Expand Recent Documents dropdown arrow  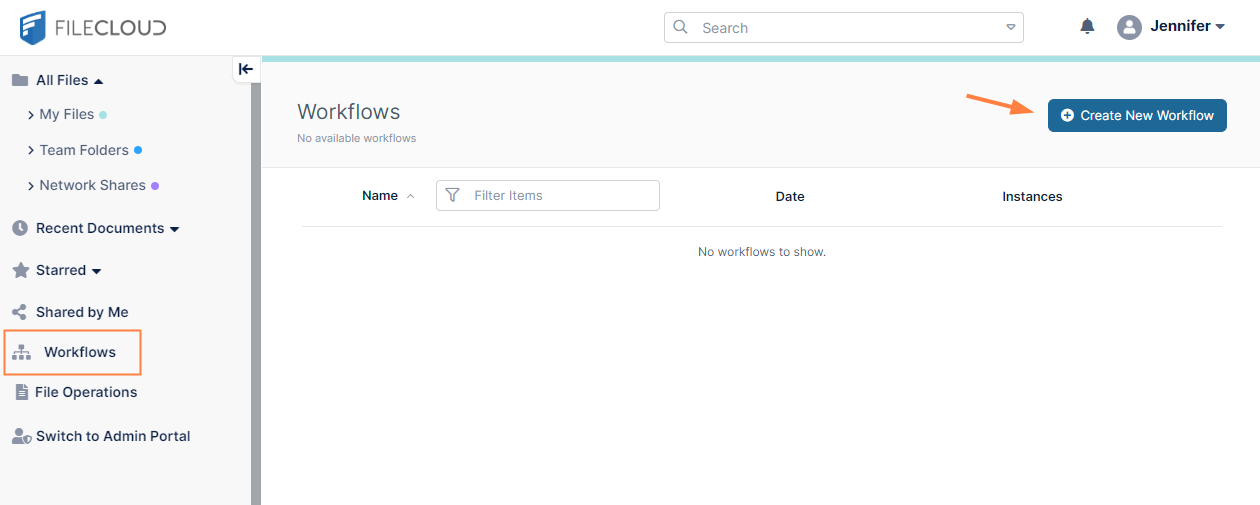point(174,229)
